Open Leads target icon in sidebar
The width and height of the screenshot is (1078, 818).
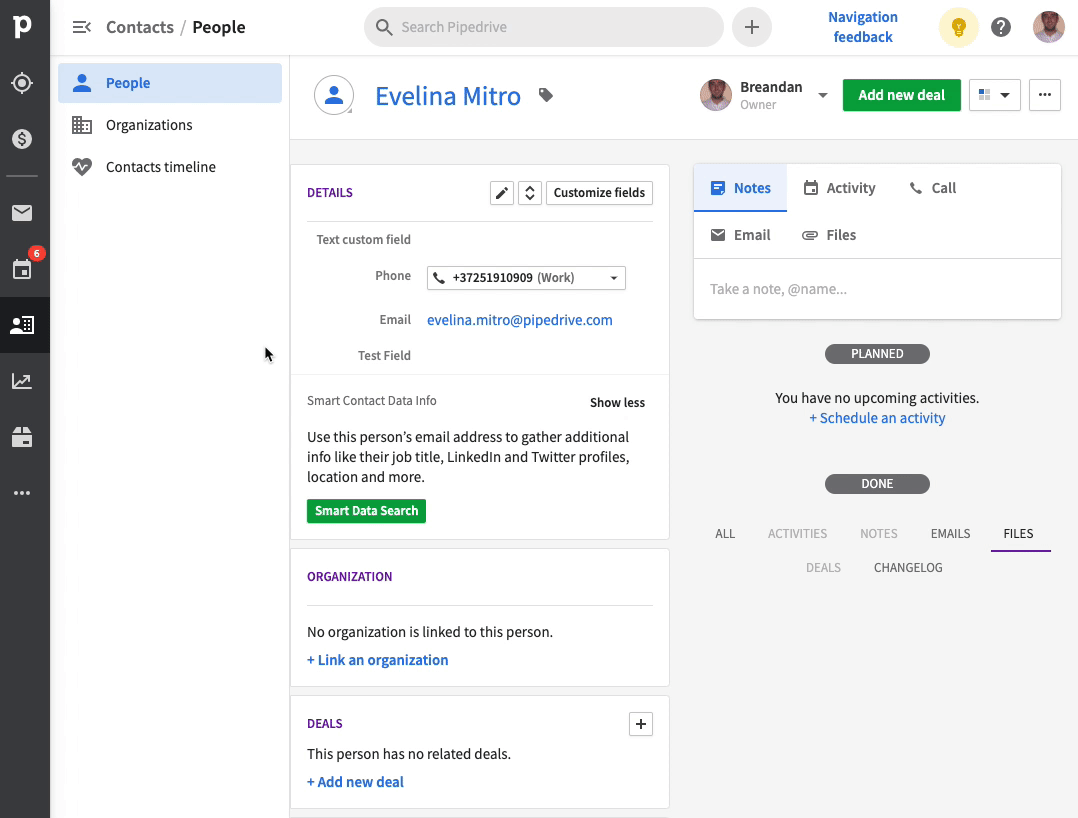coord(22,83)
